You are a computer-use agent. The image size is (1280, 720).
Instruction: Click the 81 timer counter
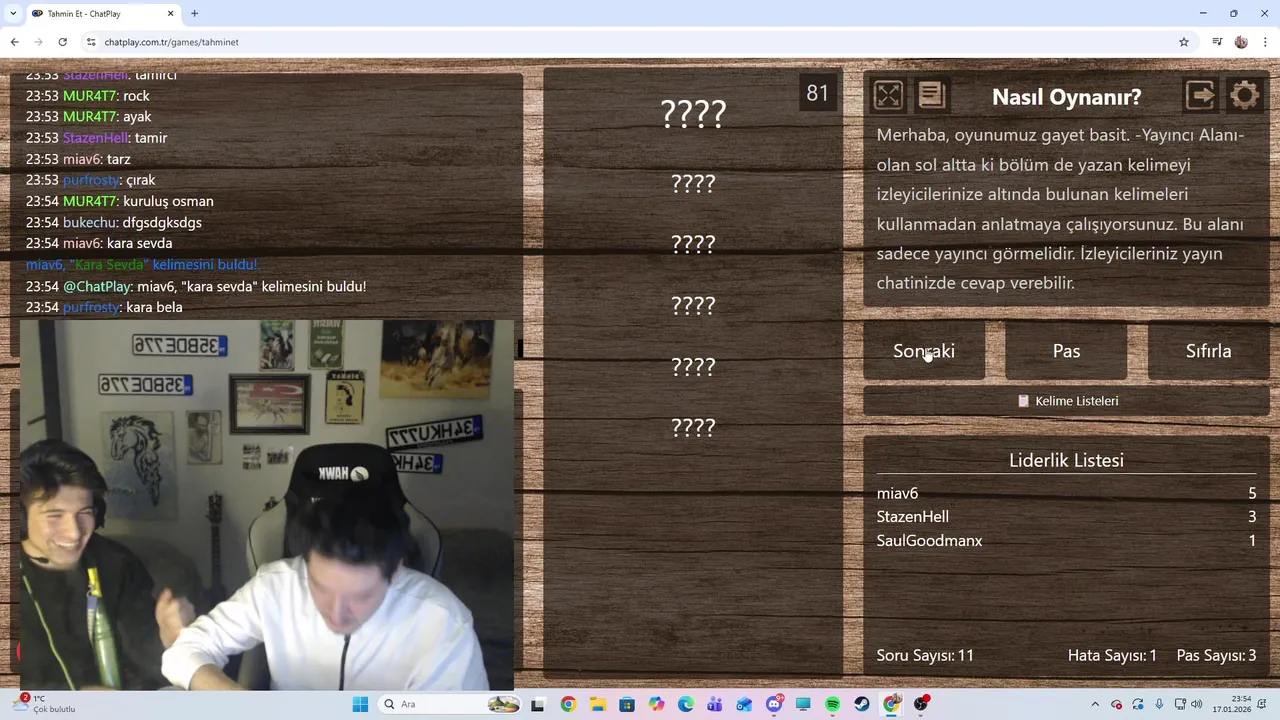[x=817, y=93]
